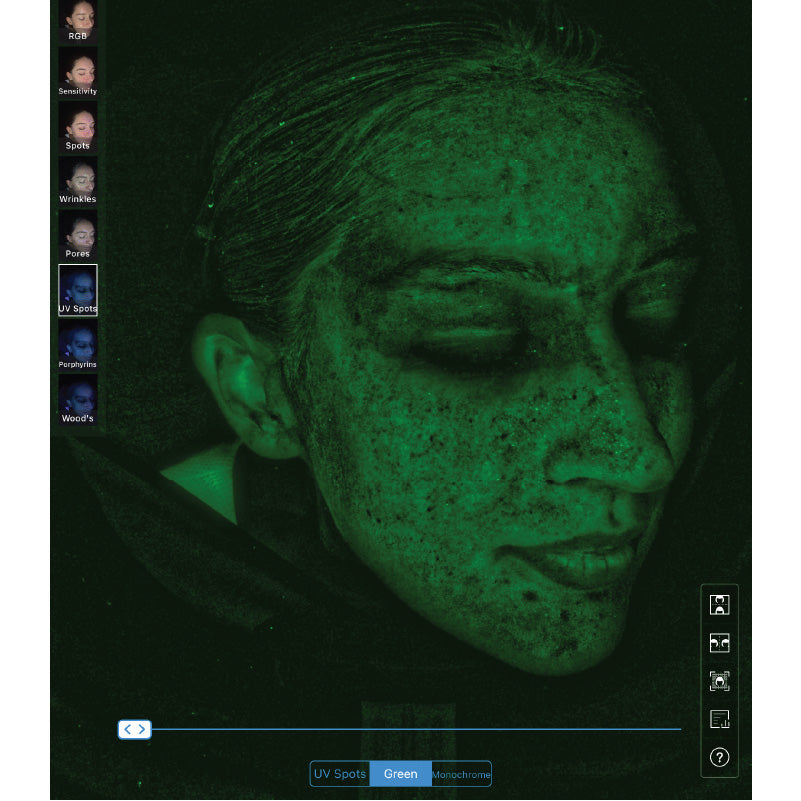The height and width of the screenshot is (801, 801).
Task: Show the Spots analysis view
Action: click(78, 126)
